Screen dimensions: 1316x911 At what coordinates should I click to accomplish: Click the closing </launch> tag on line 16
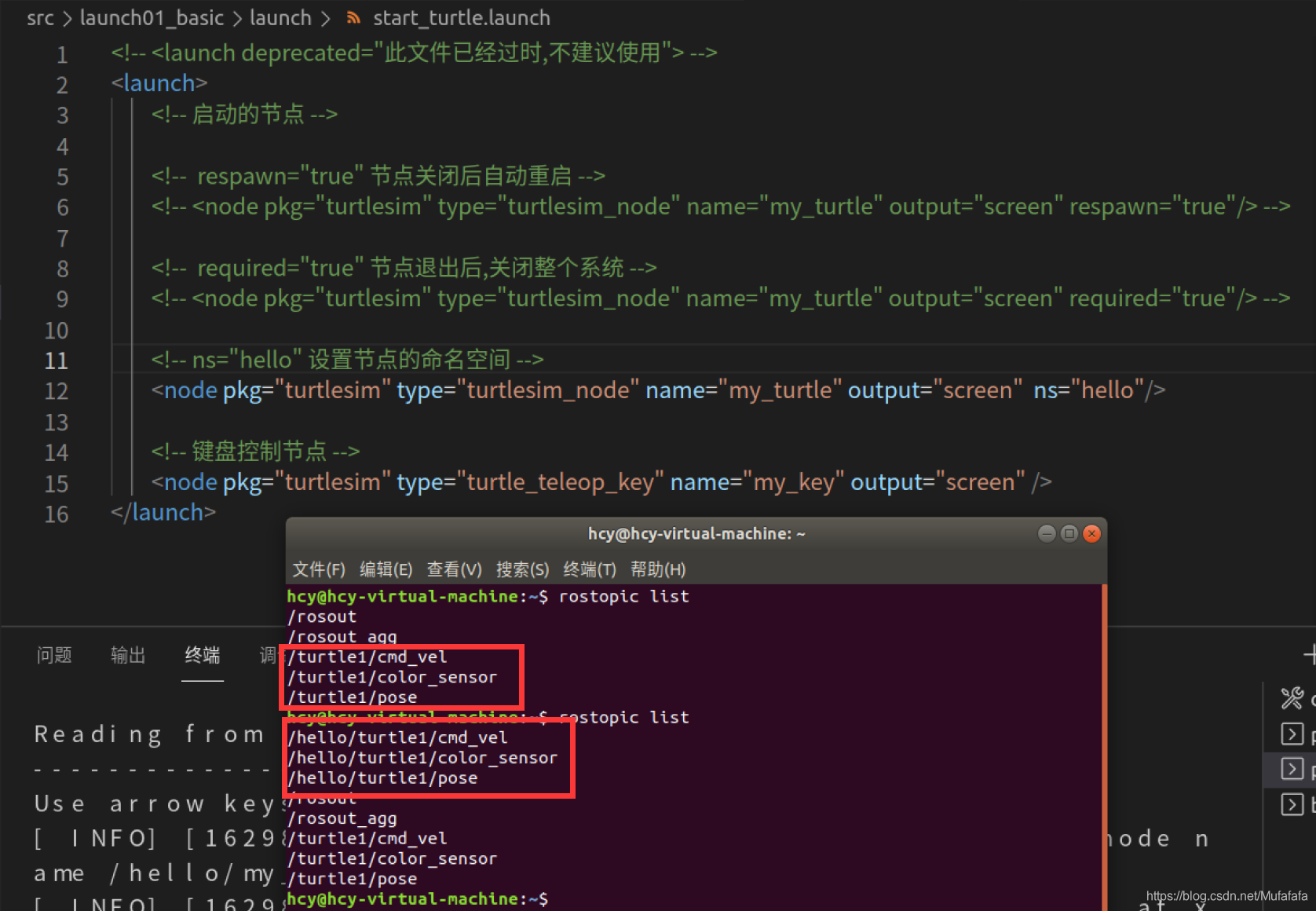(x=163, y=513)
